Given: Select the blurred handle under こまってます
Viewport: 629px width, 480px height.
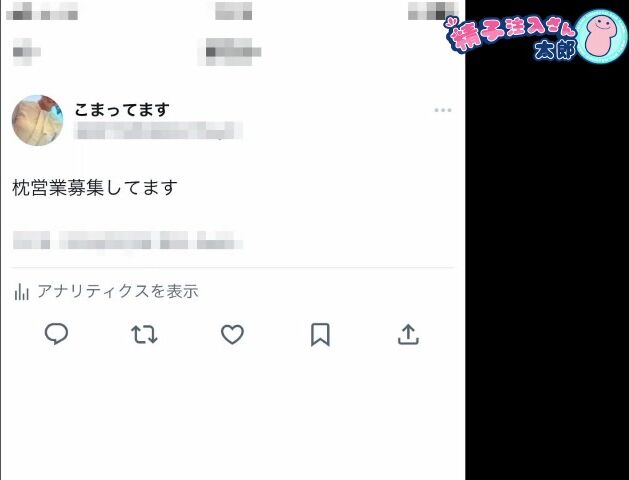Looking at the screenshot, I should pyautogui.click(x=158, y=131).
